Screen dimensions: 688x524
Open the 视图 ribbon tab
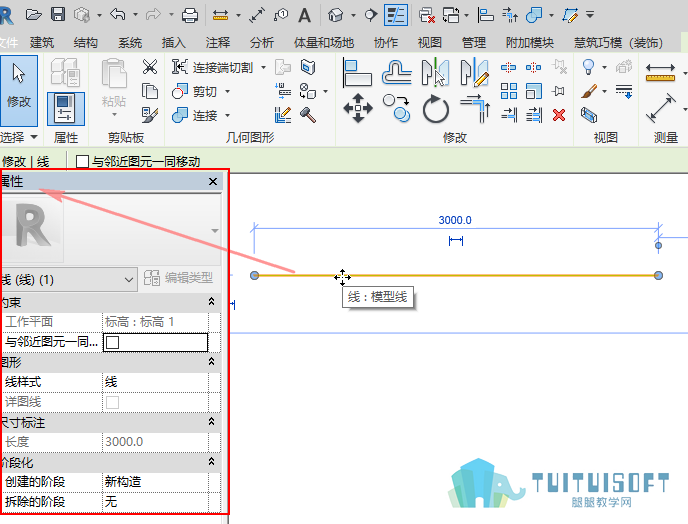430,43
